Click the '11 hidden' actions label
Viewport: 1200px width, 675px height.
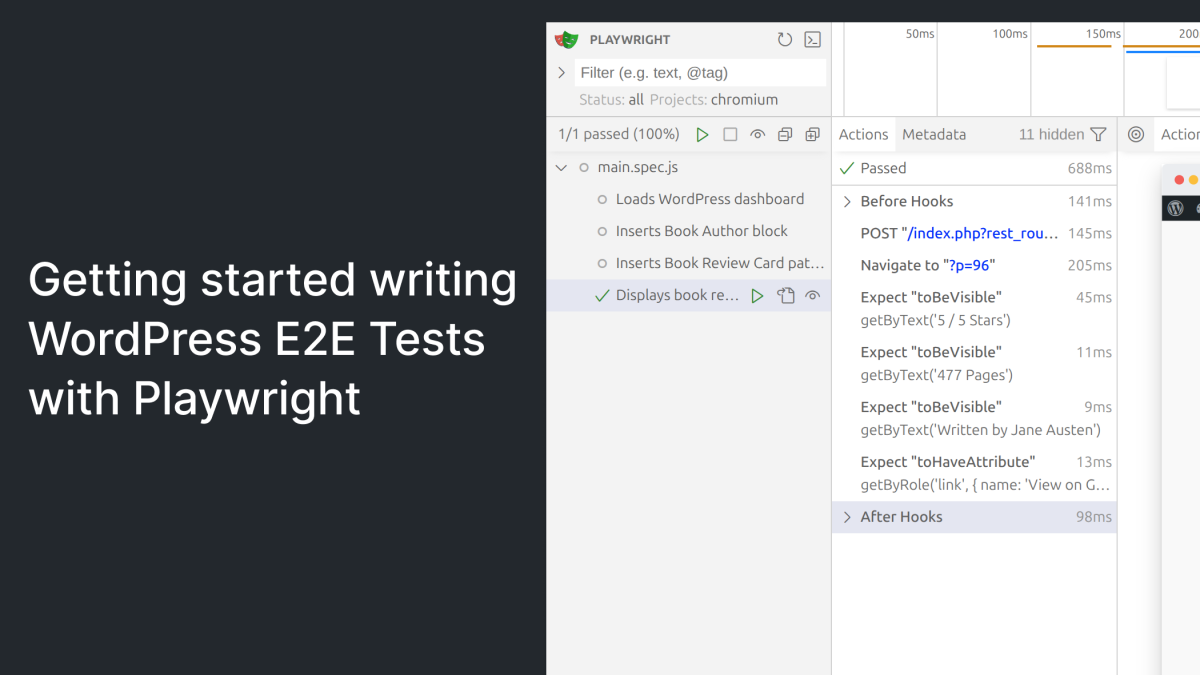click(1051, 134)
